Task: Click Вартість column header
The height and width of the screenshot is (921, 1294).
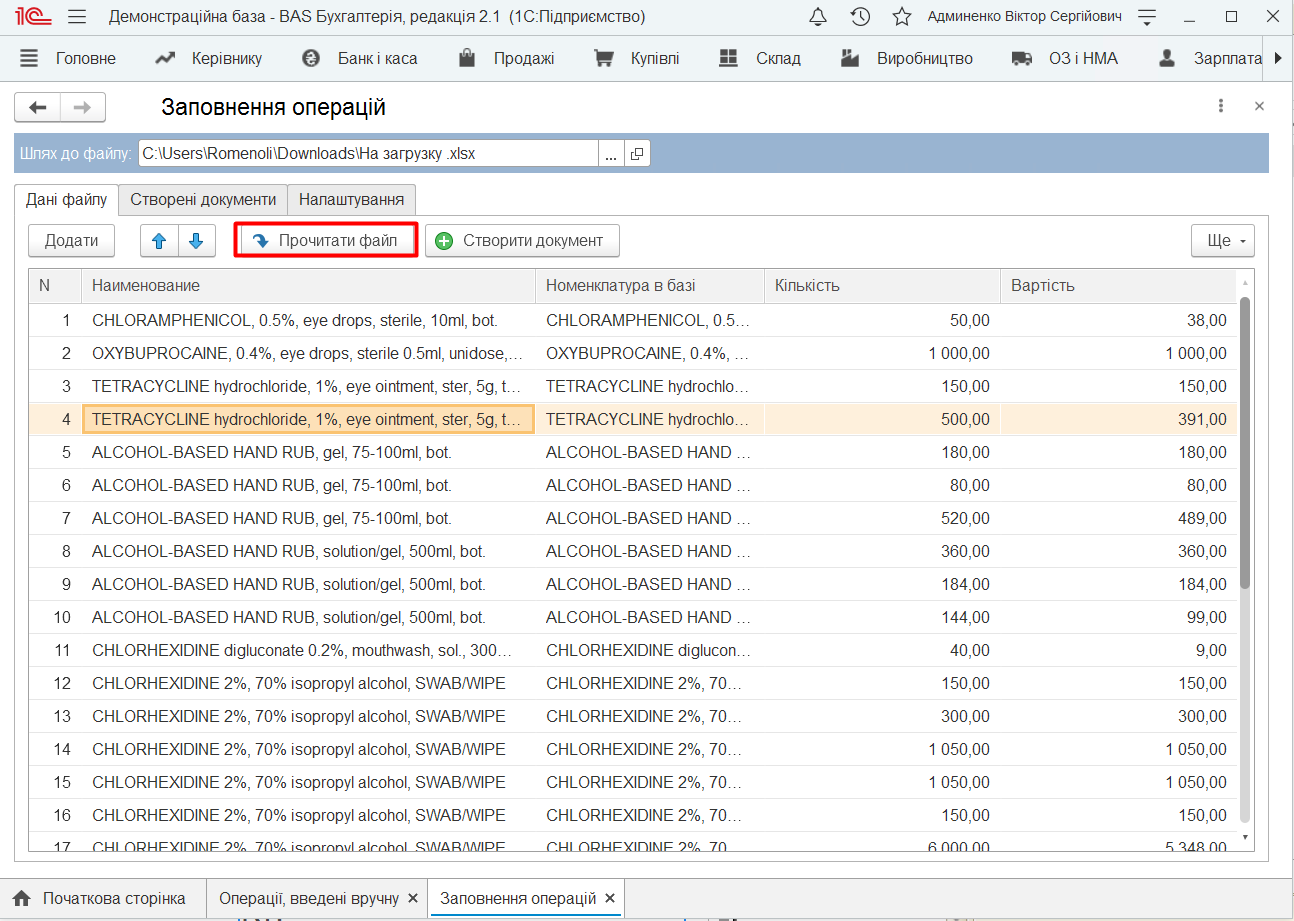Action: click(x=1118, y=286)
